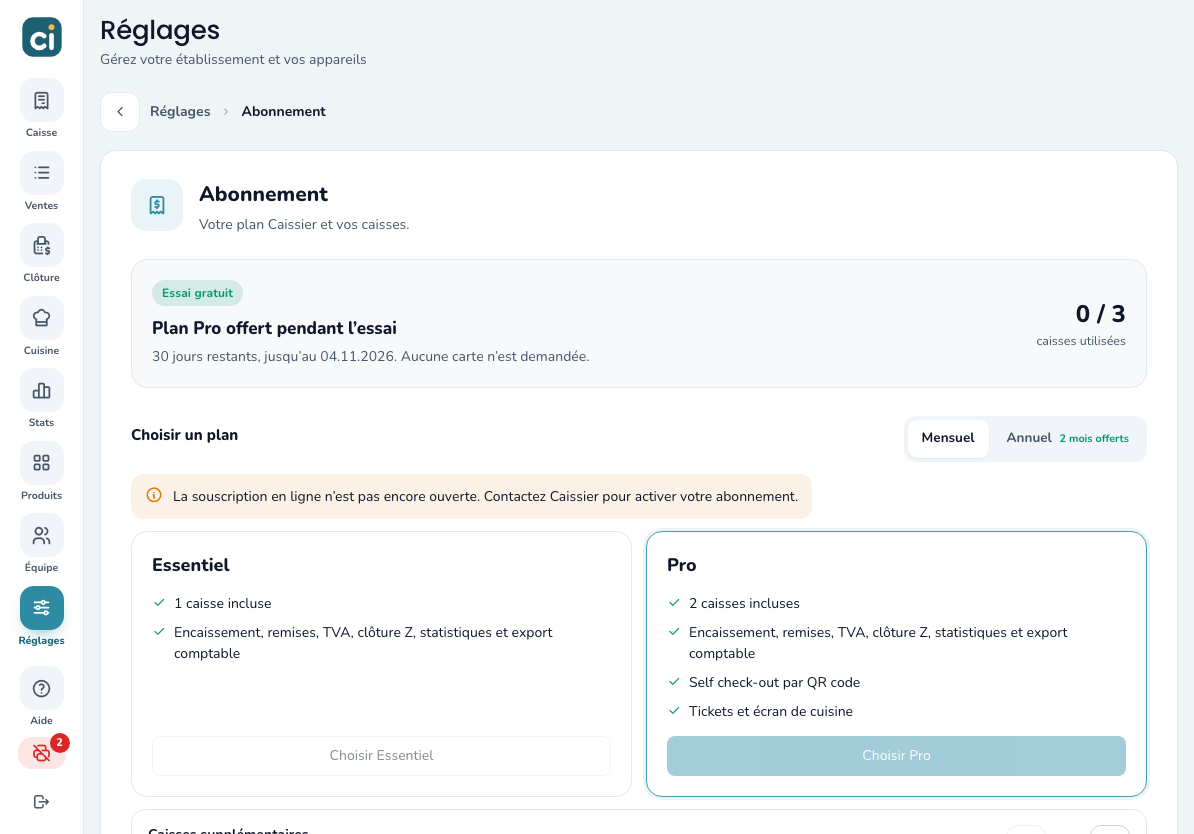Go back using the chevron button
1194x834 pixels.
120,112
